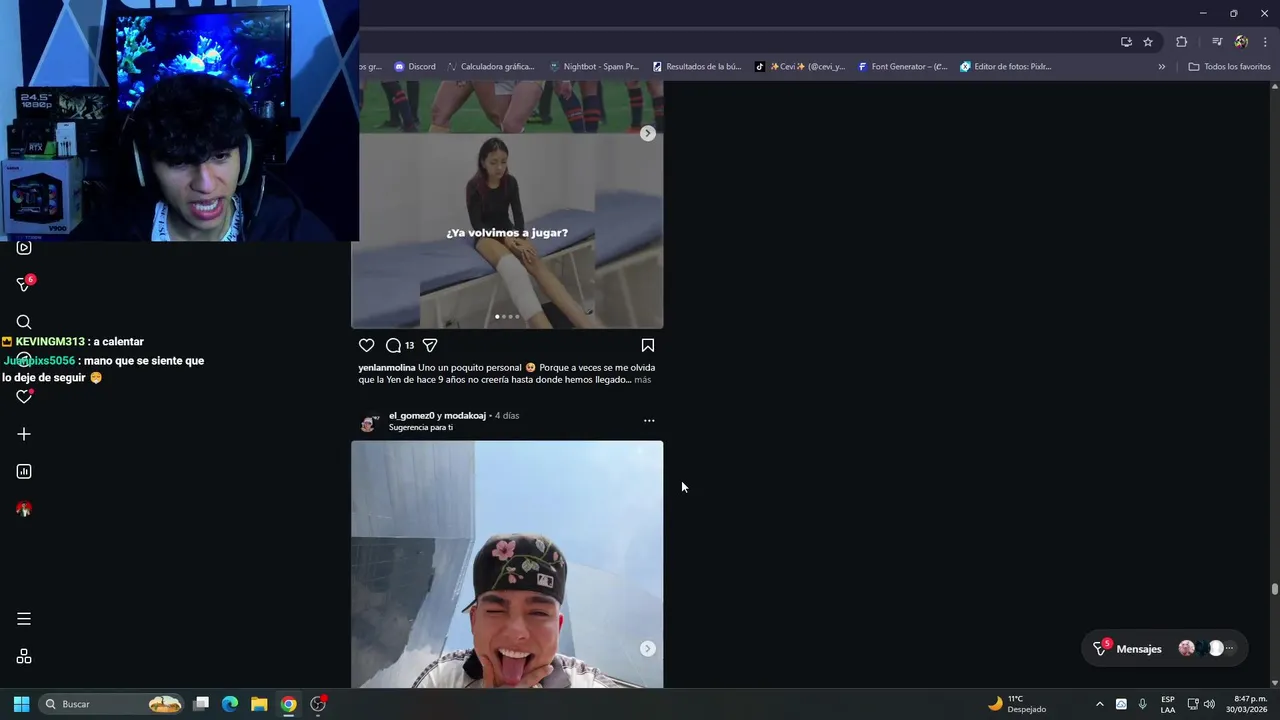Screen dimensions: 1280x720
Task: Share the yenlanmolina post via paper plane
Action: click(430, 345)
